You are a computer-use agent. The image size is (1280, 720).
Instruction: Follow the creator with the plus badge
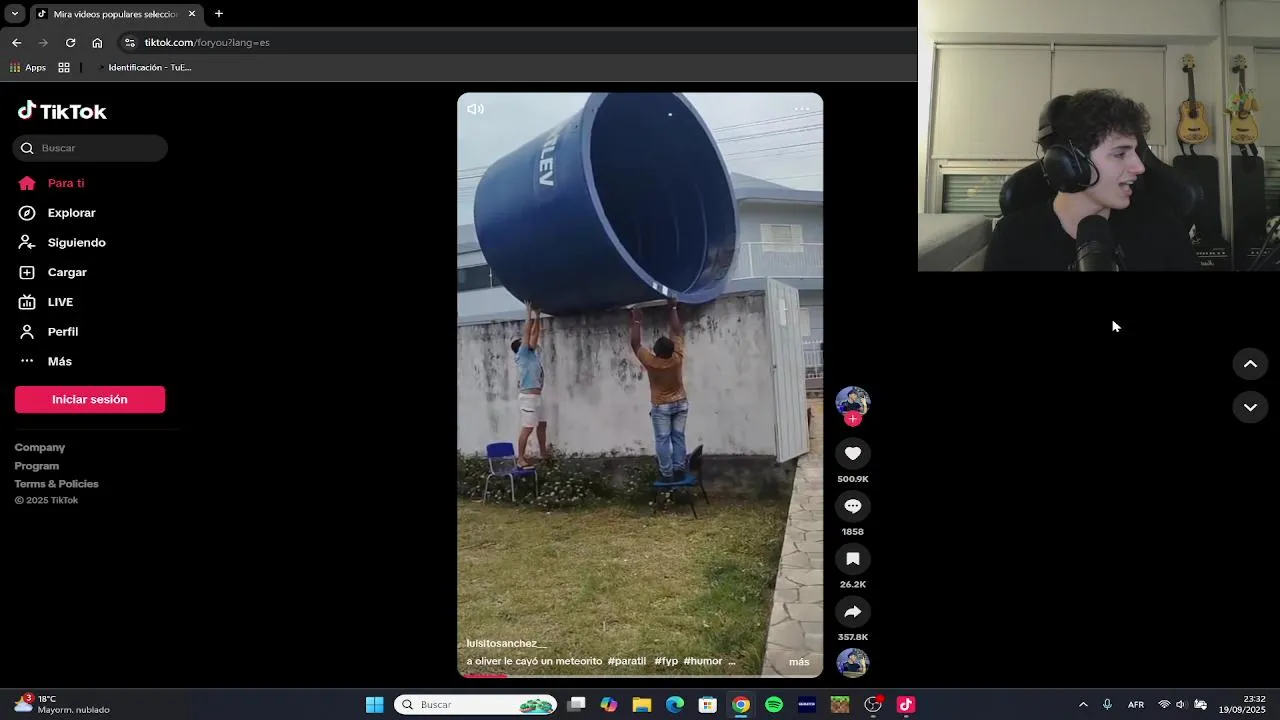[853, 419]
